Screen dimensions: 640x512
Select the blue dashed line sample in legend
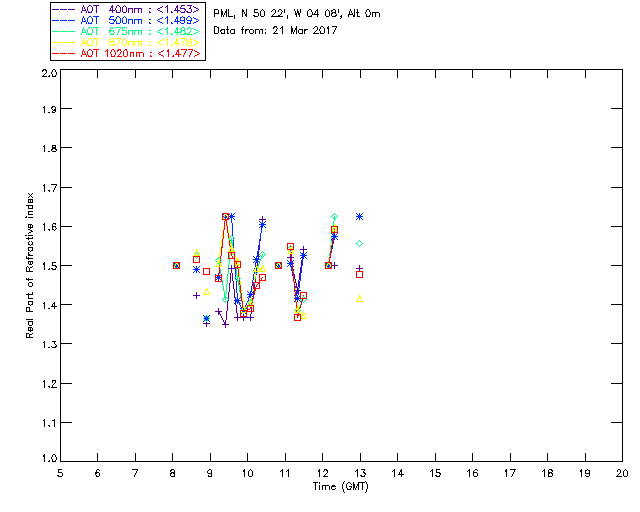[64, 20]
